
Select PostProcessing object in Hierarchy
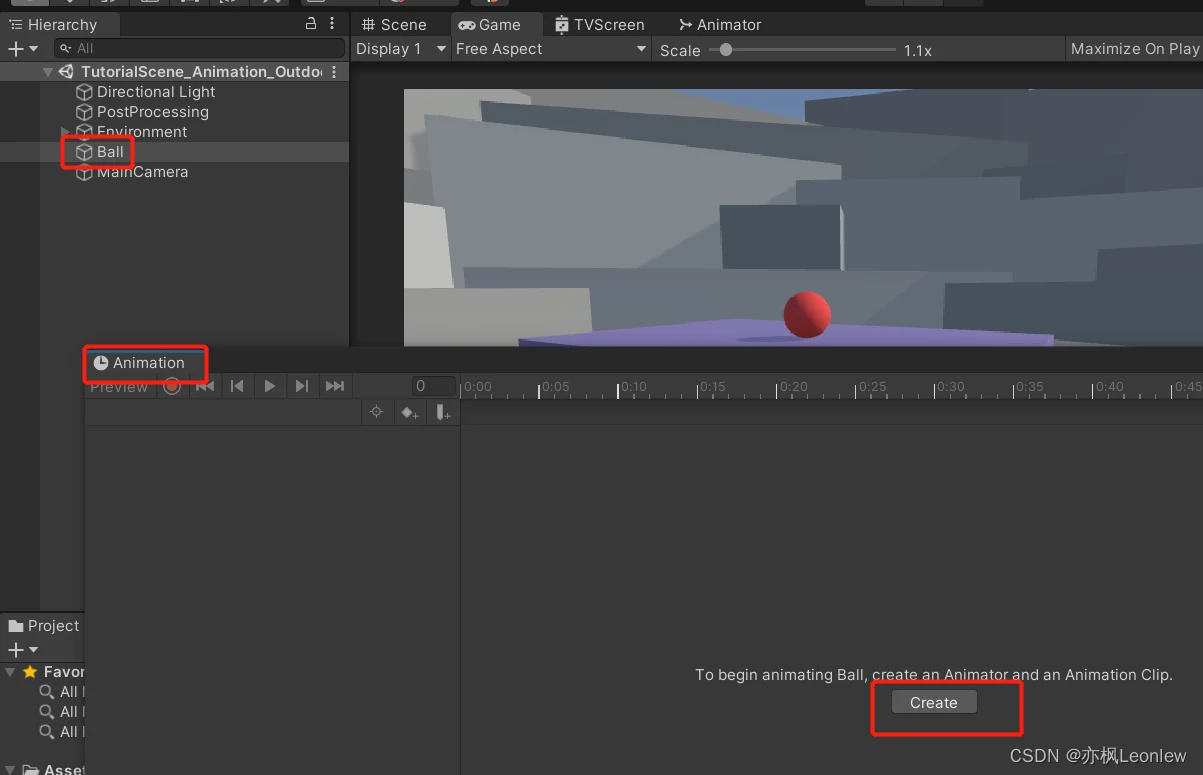(153, 112)
